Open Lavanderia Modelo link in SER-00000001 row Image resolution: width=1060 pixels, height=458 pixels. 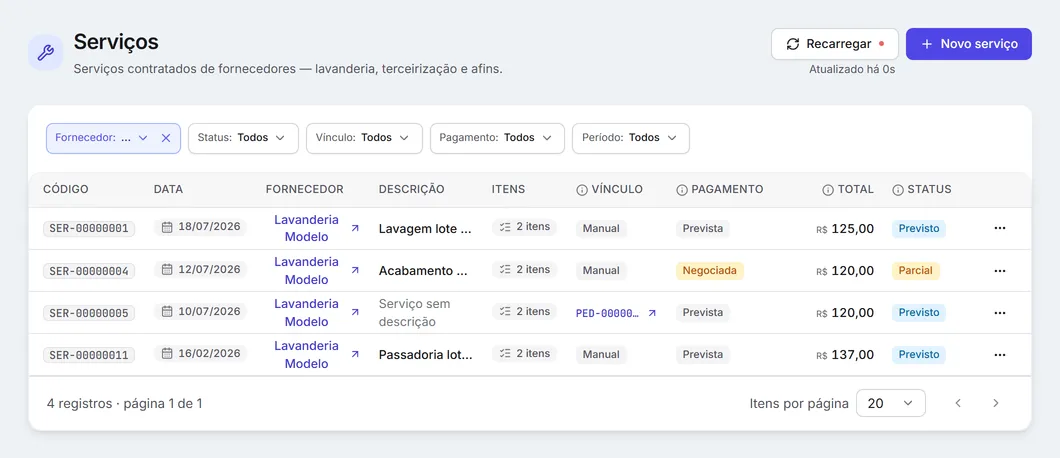click(x=306, y=229)
